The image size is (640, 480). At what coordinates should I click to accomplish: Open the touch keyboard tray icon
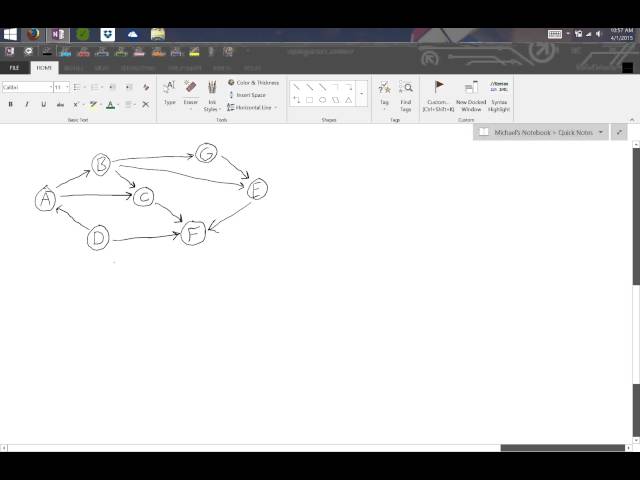pyautogui.click(x=555, y=34)
